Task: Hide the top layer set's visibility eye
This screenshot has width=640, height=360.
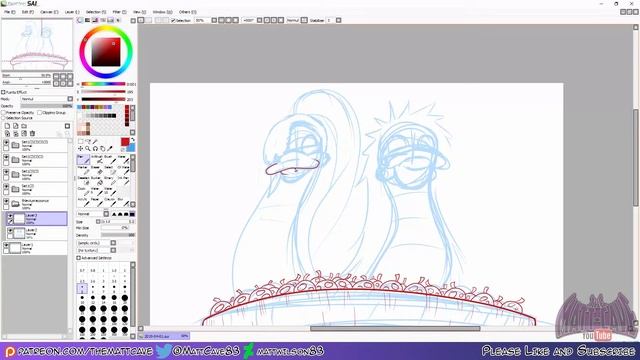Action: [x=6, y=143]
